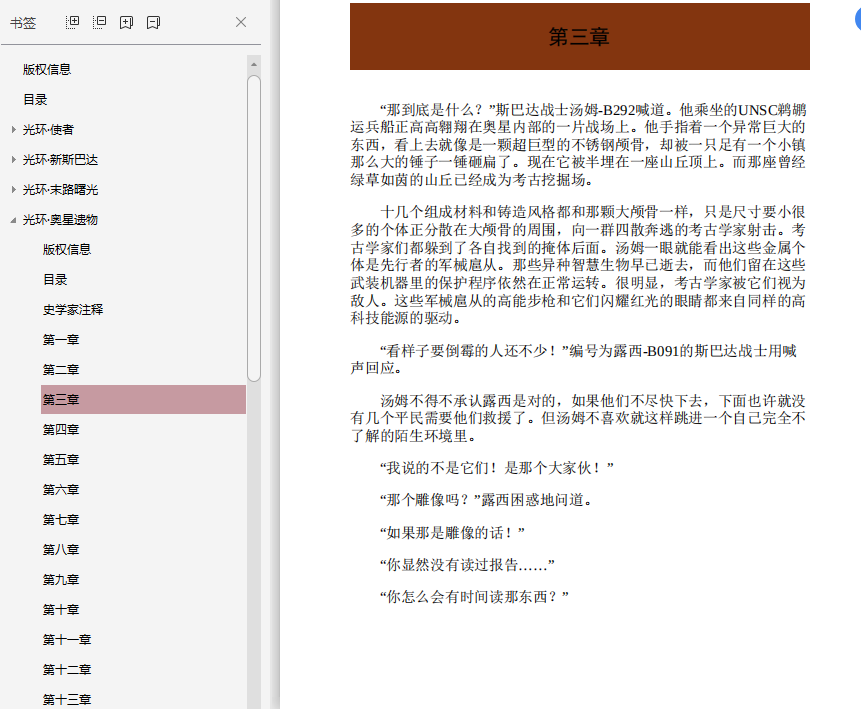861x709 pixels.
Task: Click the paragraph beginning 汤姆不得不承认
Action: coord(578,418)
